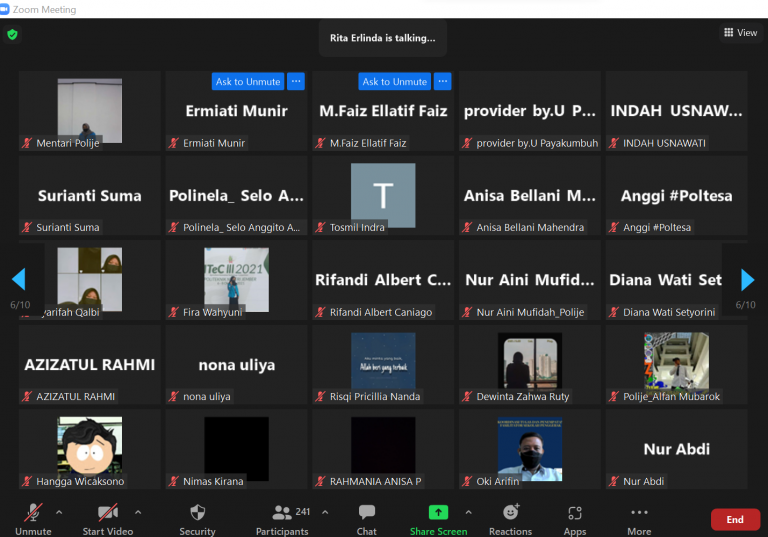The height and width of the screenshot is (537, 768).
Task: Open the Reactions smiley icon
Action: click(510, 512)
